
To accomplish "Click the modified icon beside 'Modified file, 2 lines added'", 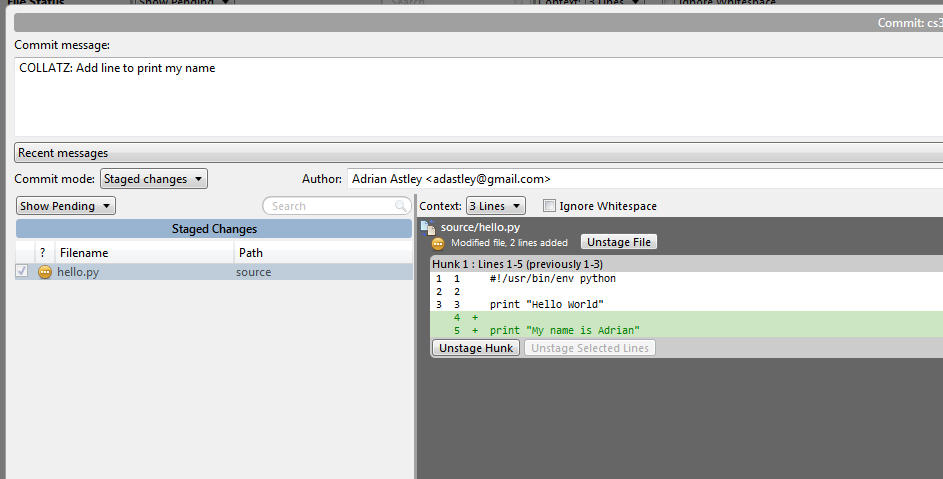I will [x=438, y=243].
